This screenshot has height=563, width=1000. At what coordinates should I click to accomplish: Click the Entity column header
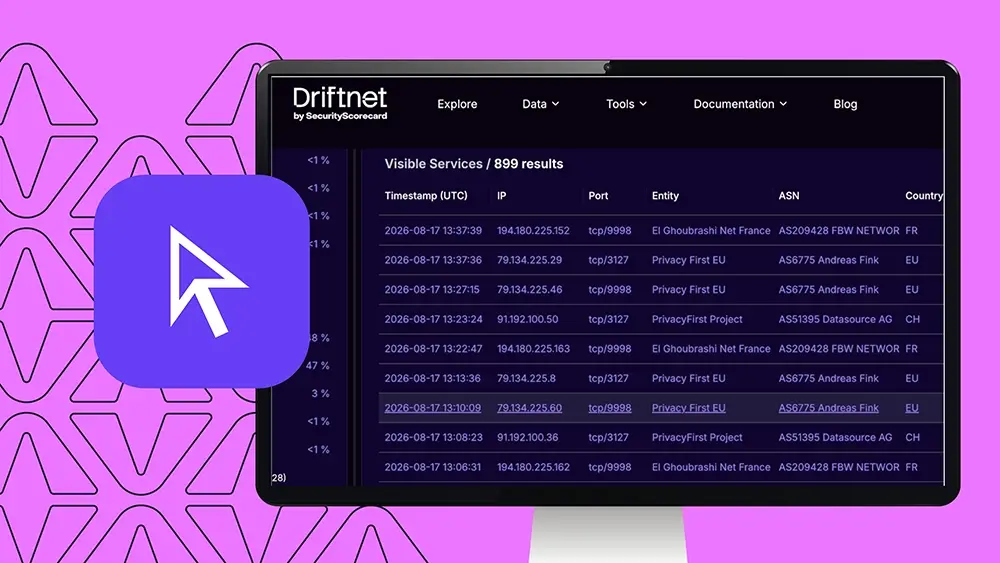(665, 196)
